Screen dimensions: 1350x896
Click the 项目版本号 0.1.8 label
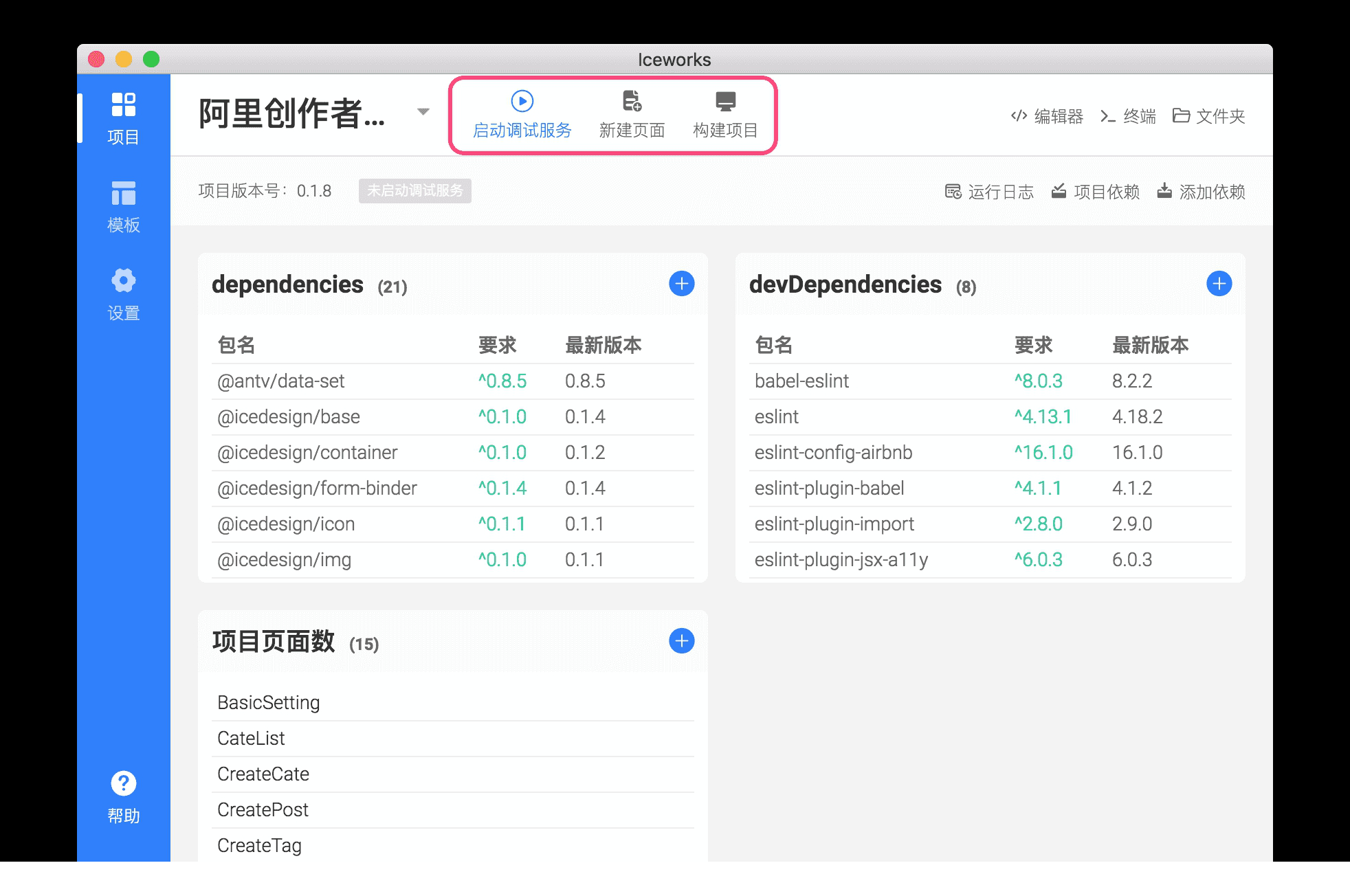tap(265, 191)
